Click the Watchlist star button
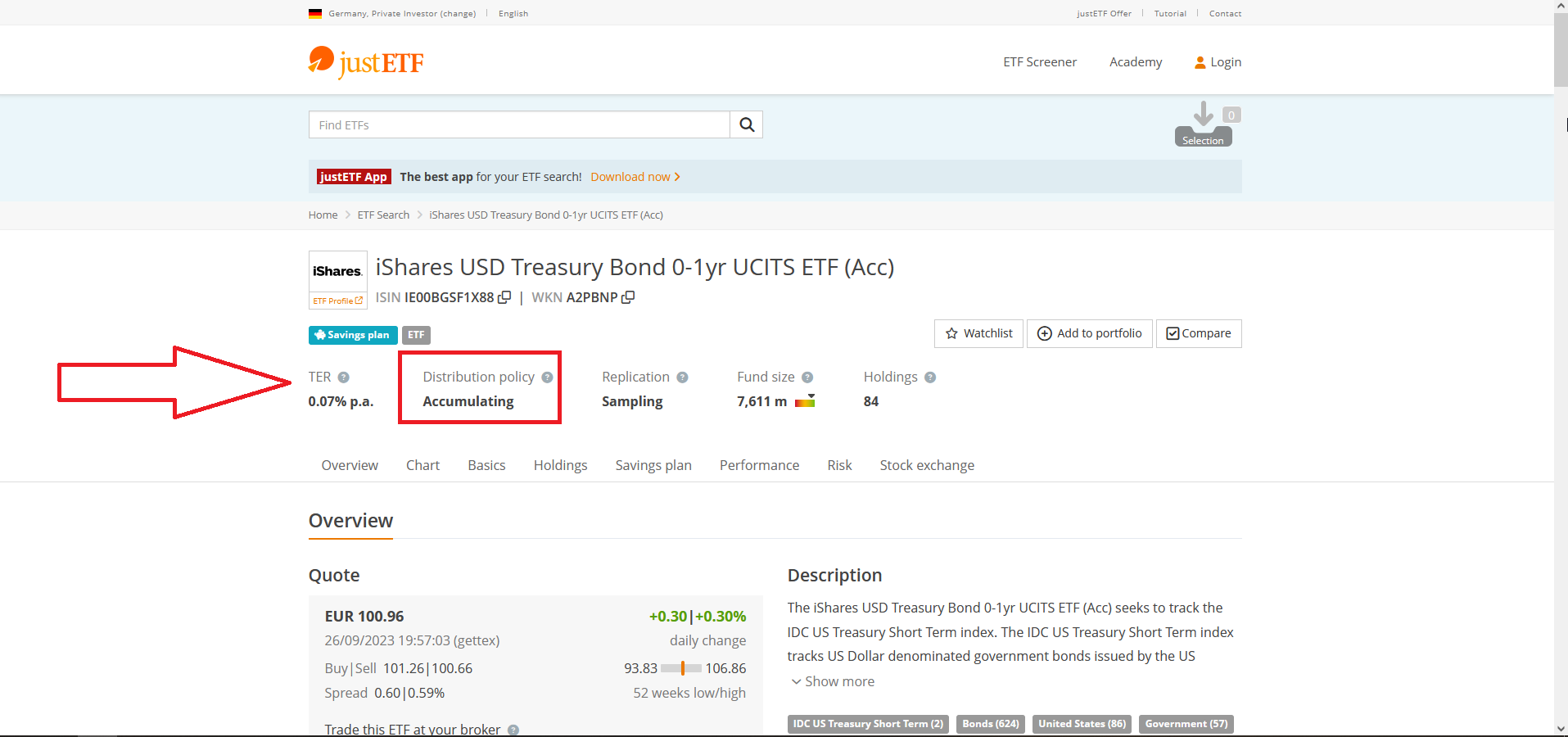The image size is (1568, 737). (x=978, y=333)
